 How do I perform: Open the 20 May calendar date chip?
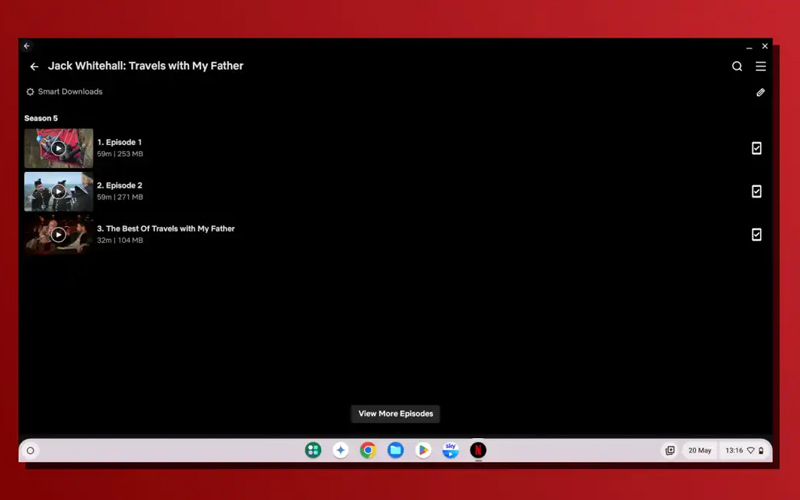click(x=699, y=451)
